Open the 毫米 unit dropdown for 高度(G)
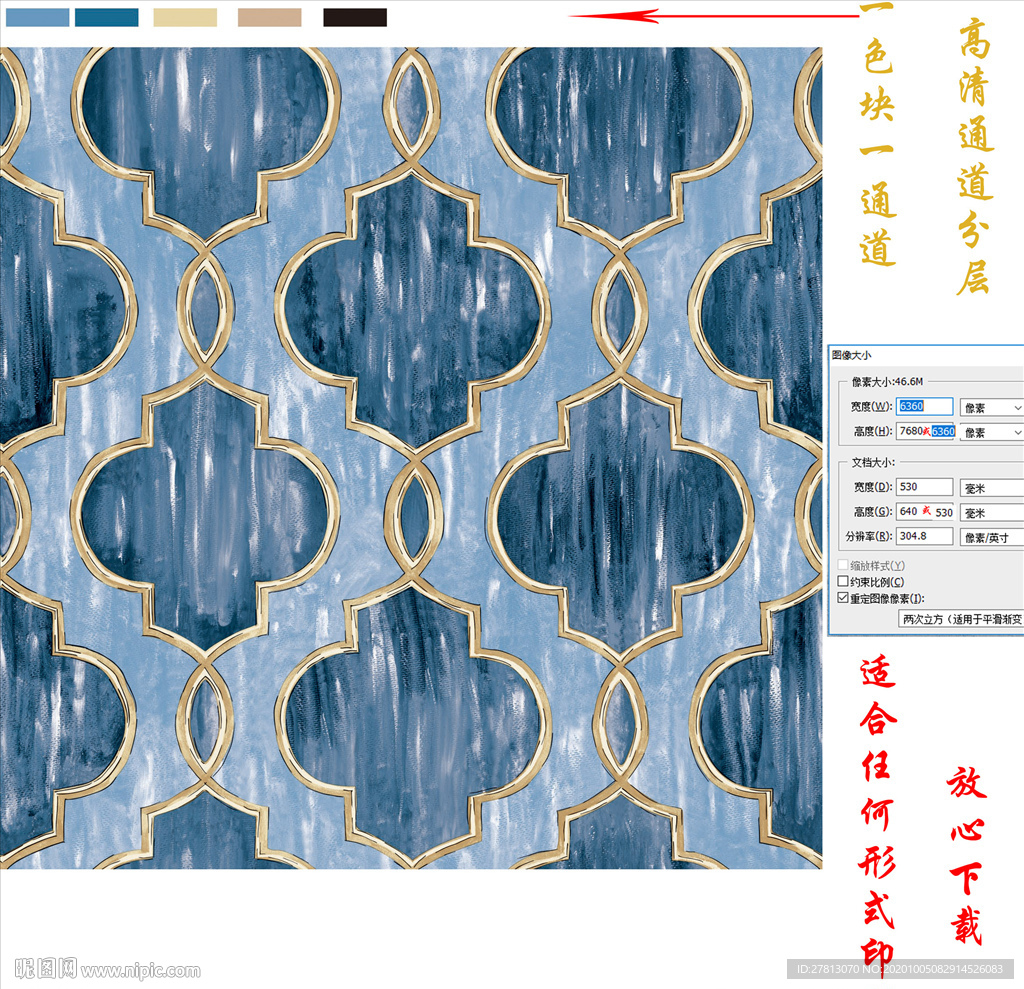Screen dimensions: 1024x989 (x=991, y=513)
